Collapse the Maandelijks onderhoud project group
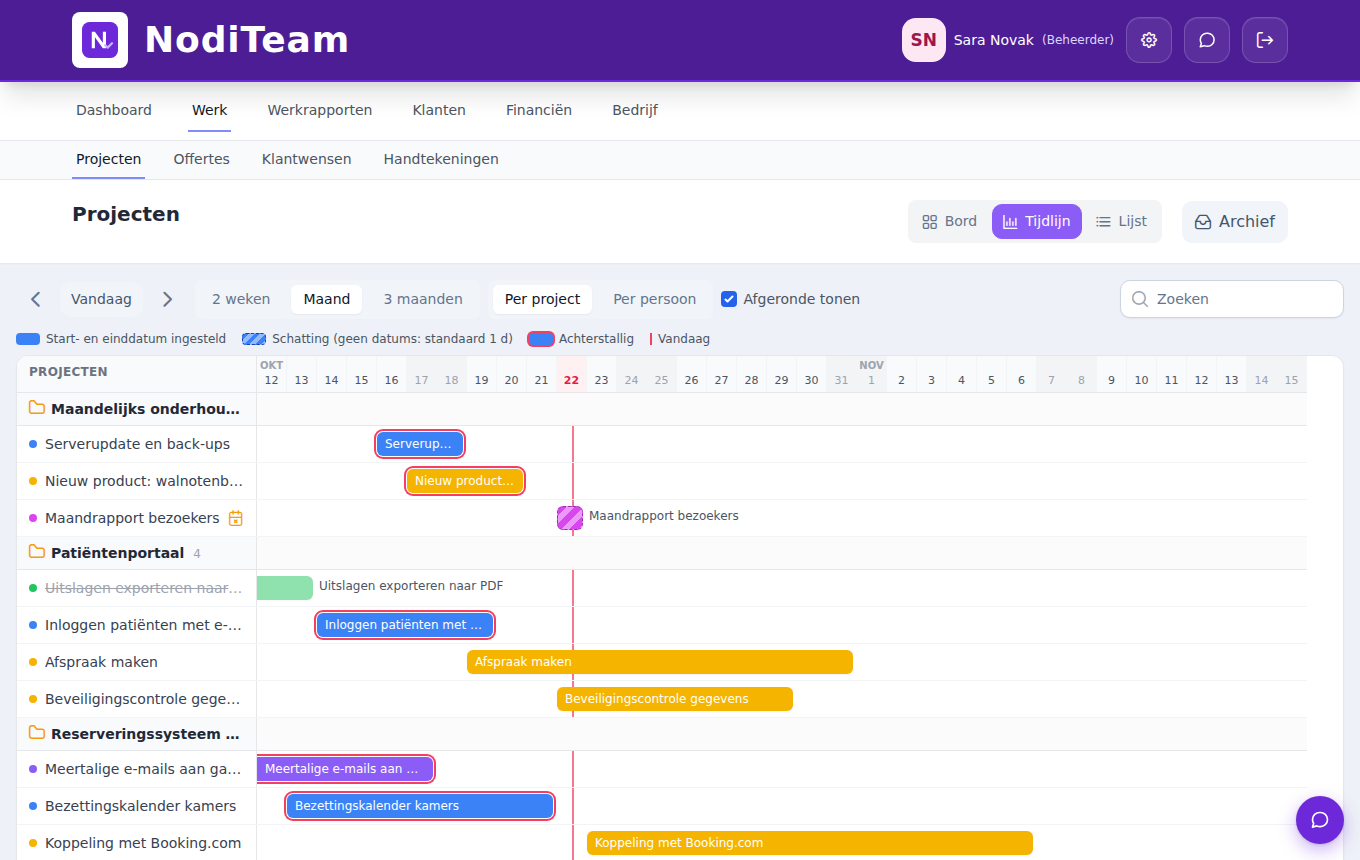1360x860 pixels. [135, 409]
